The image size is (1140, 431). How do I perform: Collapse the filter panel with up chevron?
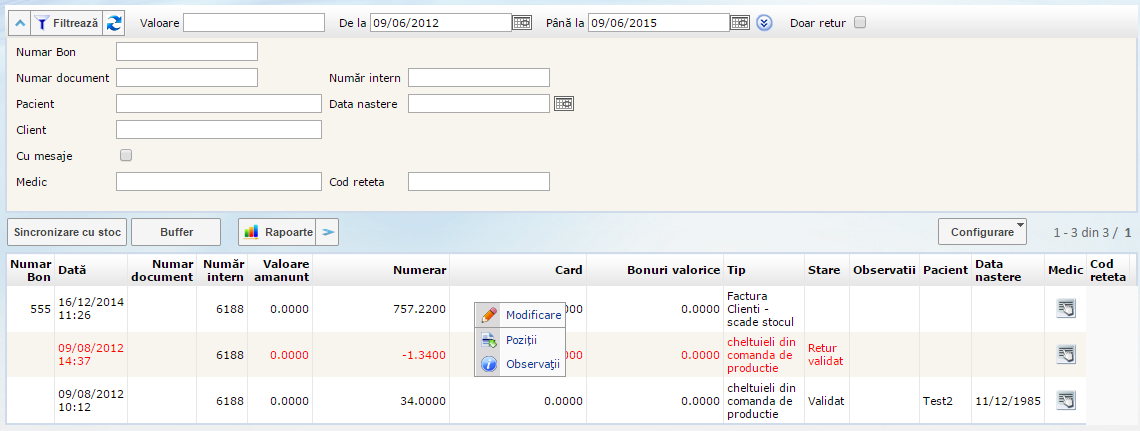pyautogui.click(x=19, y=22)
